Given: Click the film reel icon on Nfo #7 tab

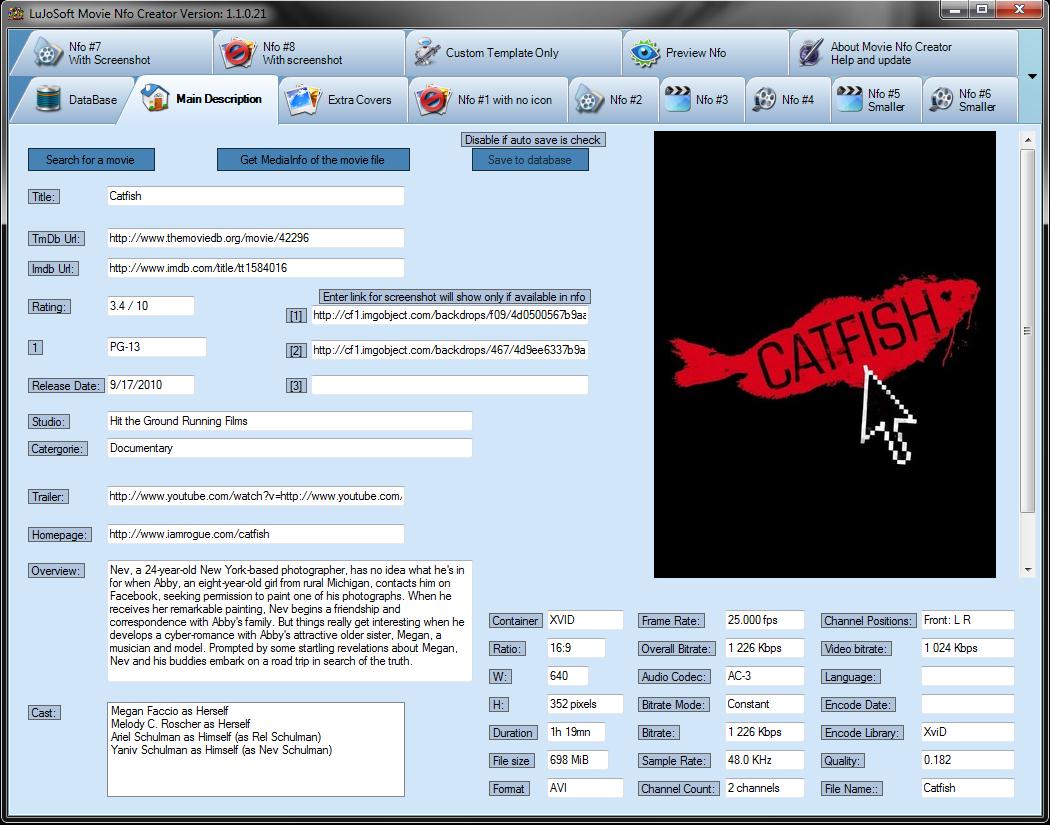Looking at the screenshot, I should [48, 53].
